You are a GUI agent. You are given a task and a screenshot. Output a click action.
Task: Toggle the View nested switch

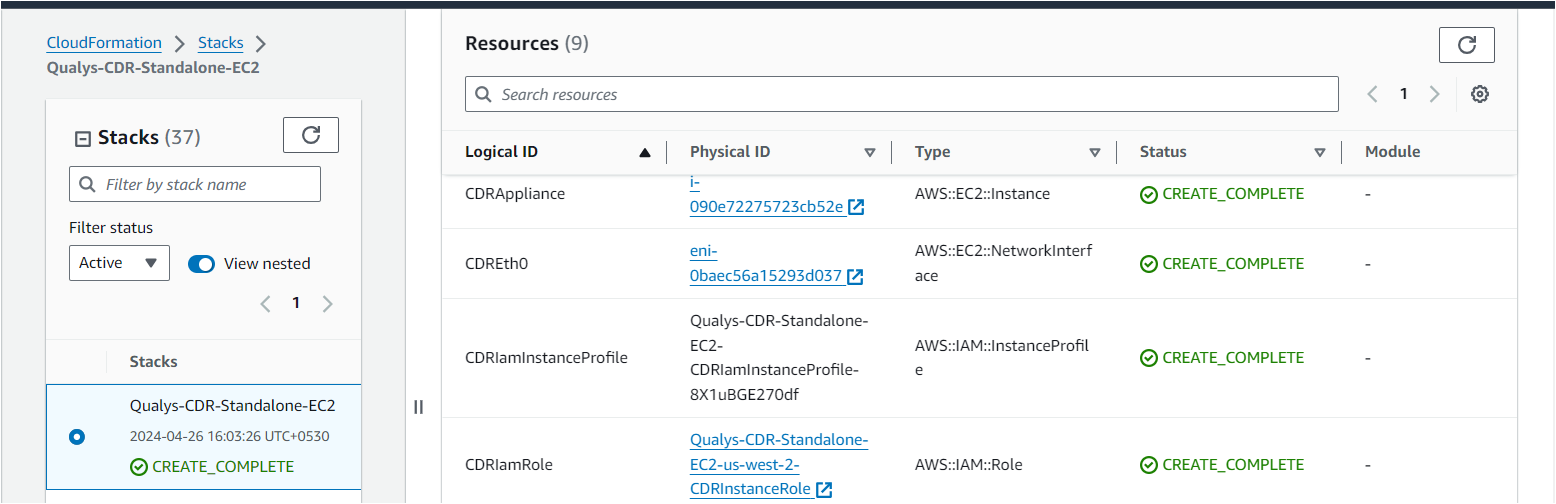click(201, 264)
